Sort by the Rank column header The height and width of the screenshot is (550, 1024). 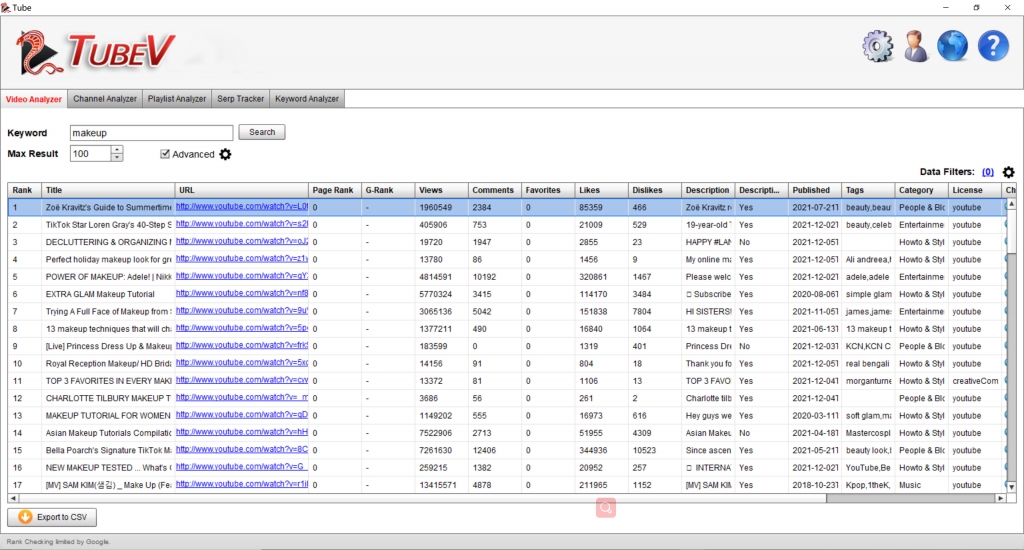pyautogui.click(x=24, y=190)
